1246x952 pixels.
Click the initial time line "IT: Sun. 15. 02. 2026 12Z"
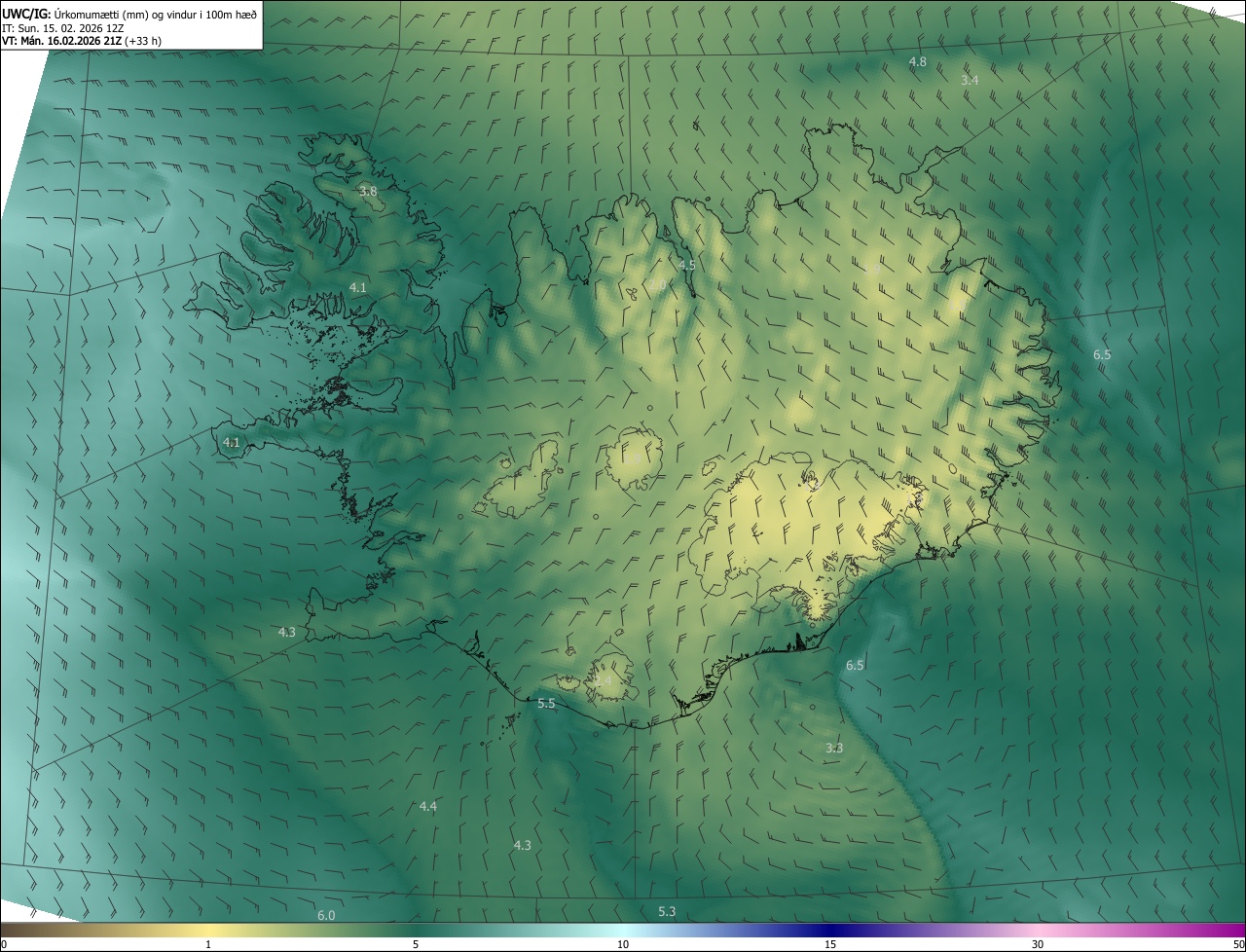[x=62, y=27]
